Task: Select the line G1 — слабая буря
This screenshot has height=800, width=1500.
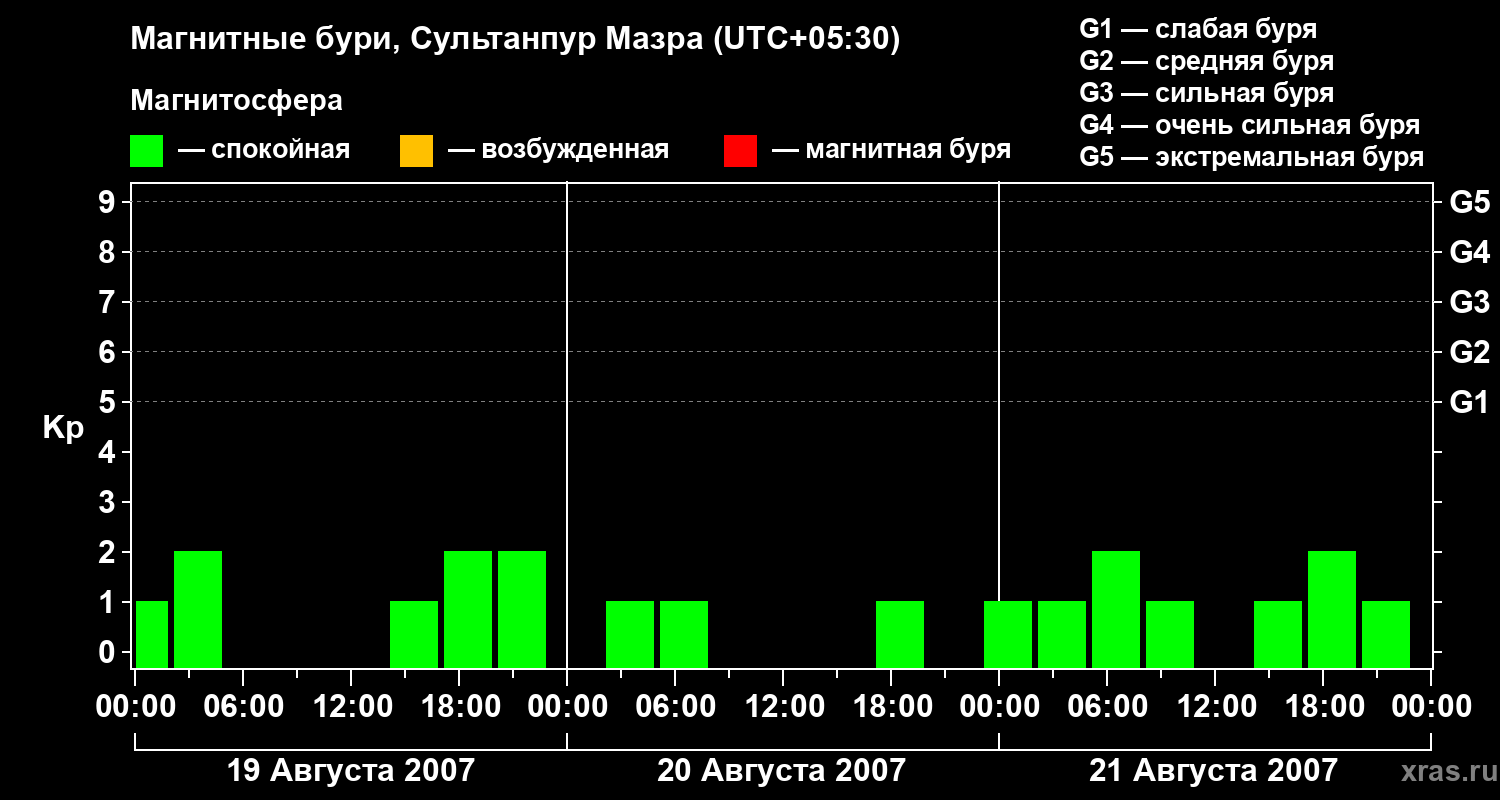Action: (x=1198, y=29)
